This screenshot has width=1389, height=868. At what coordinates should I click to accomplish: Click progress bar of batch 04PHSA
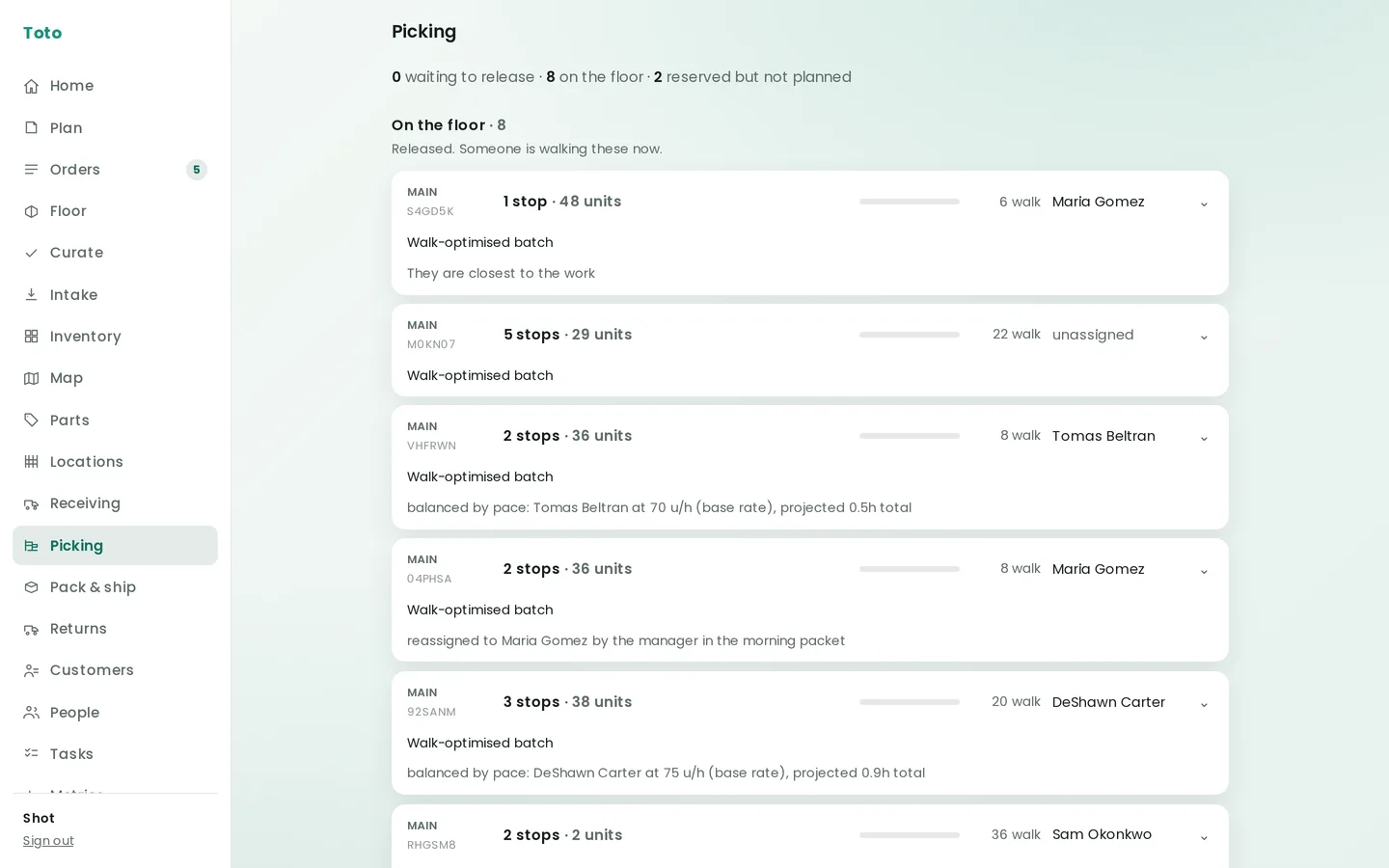click(x=910, y=569)
